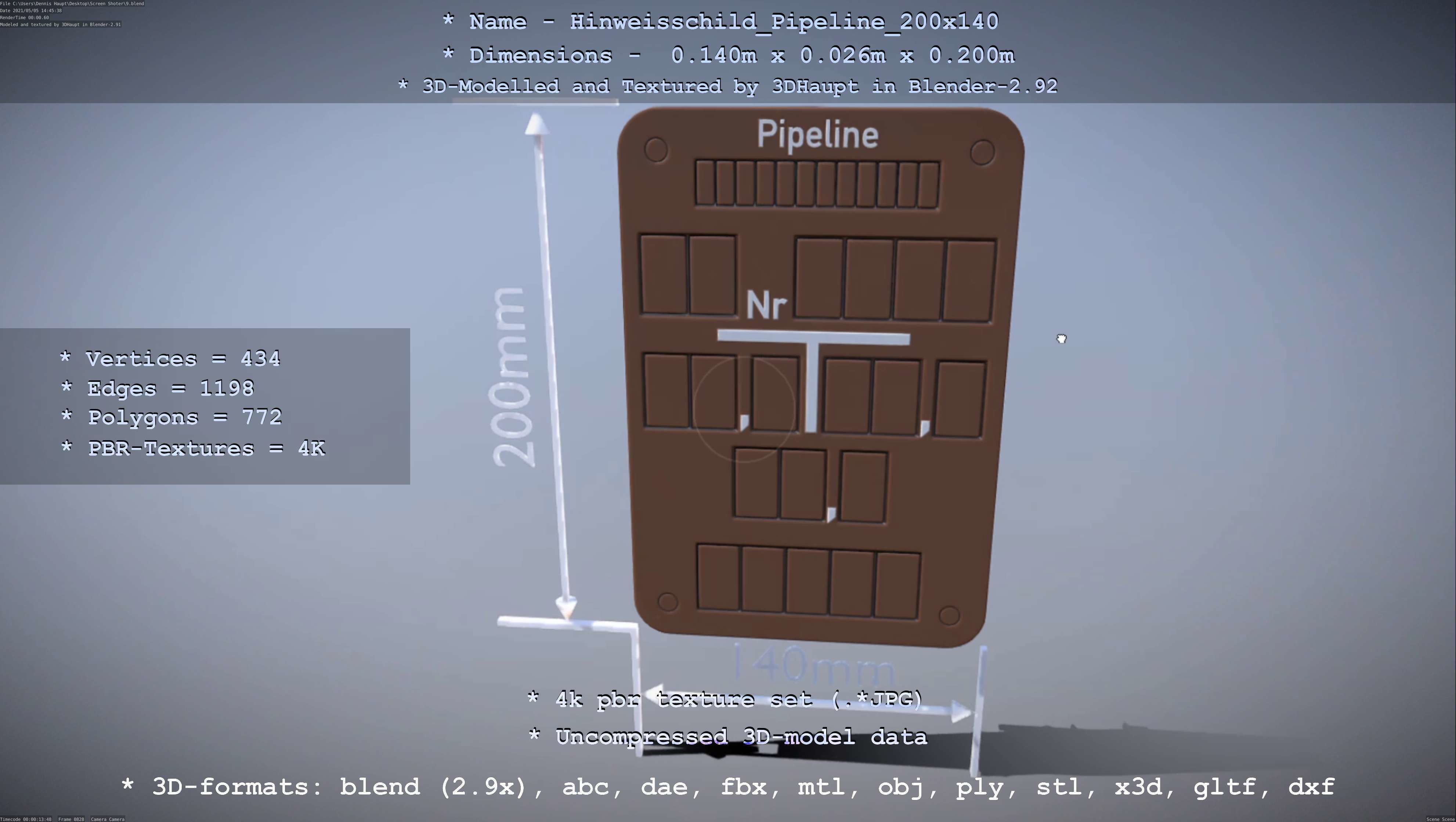Click the RenderTime 00:00.60 metadata line
The image size is (1456, 822).
[25, 18]
